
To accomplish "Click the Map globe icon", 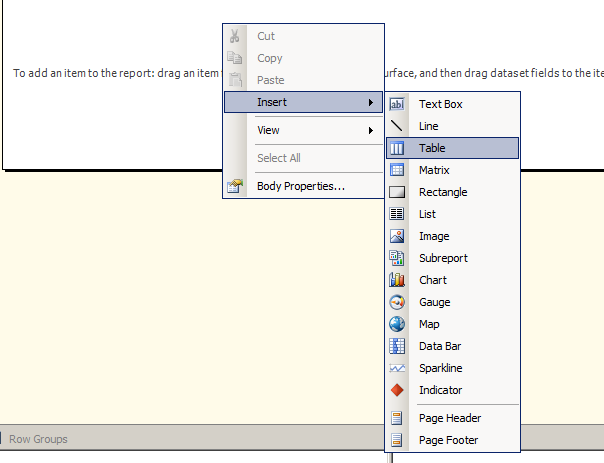I will 397,324.
